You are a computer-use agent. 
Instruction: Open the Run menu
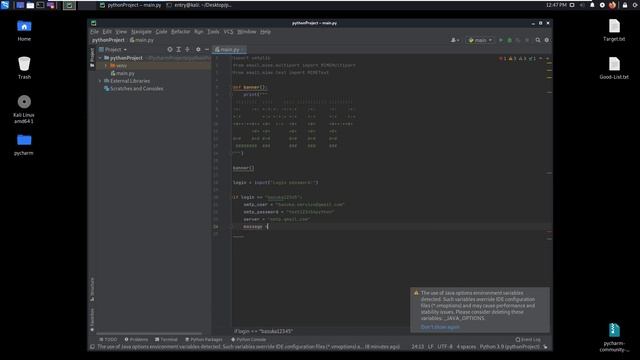pos(199,31)
